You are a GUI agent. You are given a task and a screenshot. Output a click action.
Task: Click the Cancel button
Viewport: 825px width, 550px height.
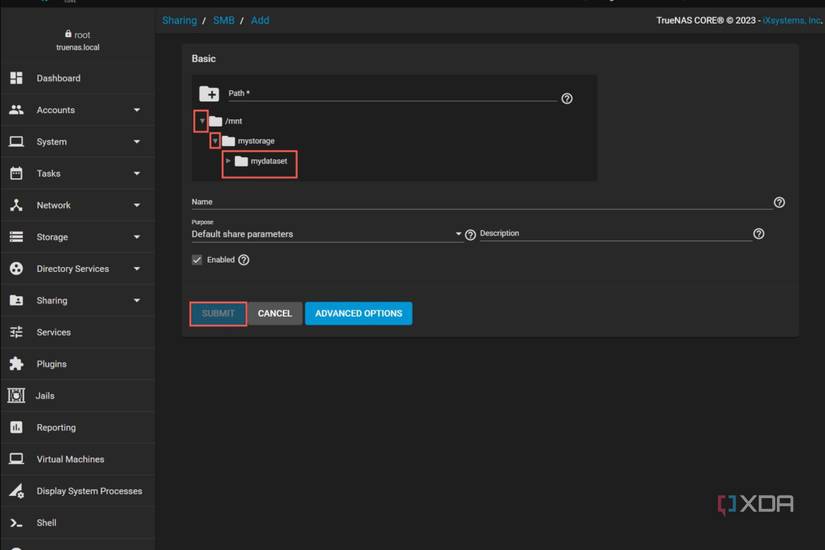click(x=275, y=314)
